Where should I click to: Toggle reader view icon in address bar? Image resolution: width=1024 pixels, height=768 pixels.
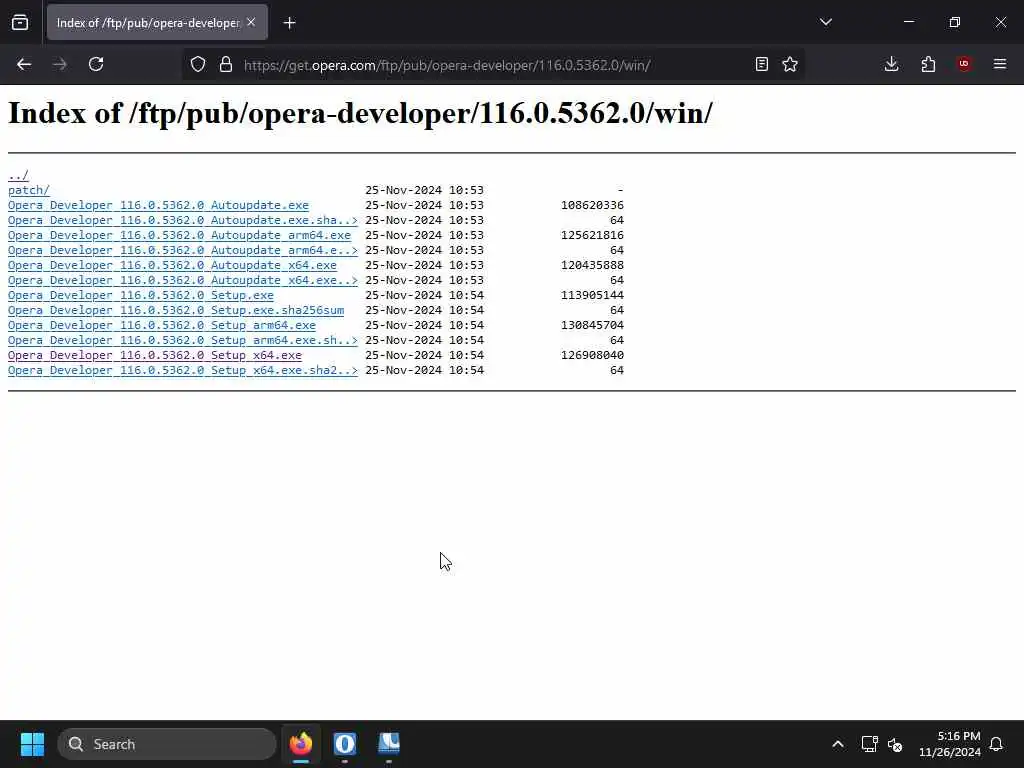[761, 64]
